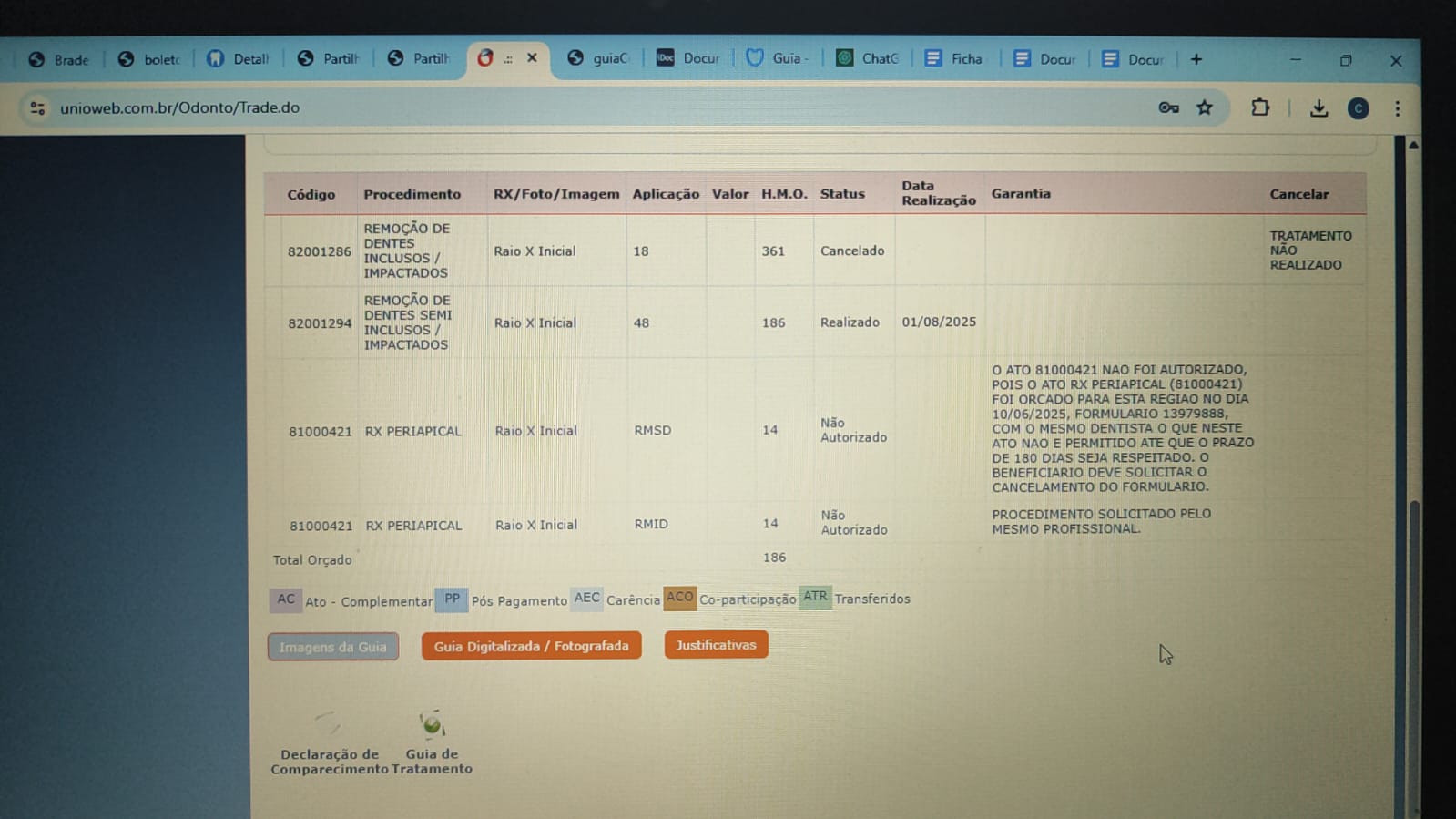Click the H.M.O. value 361

[773, 251]
